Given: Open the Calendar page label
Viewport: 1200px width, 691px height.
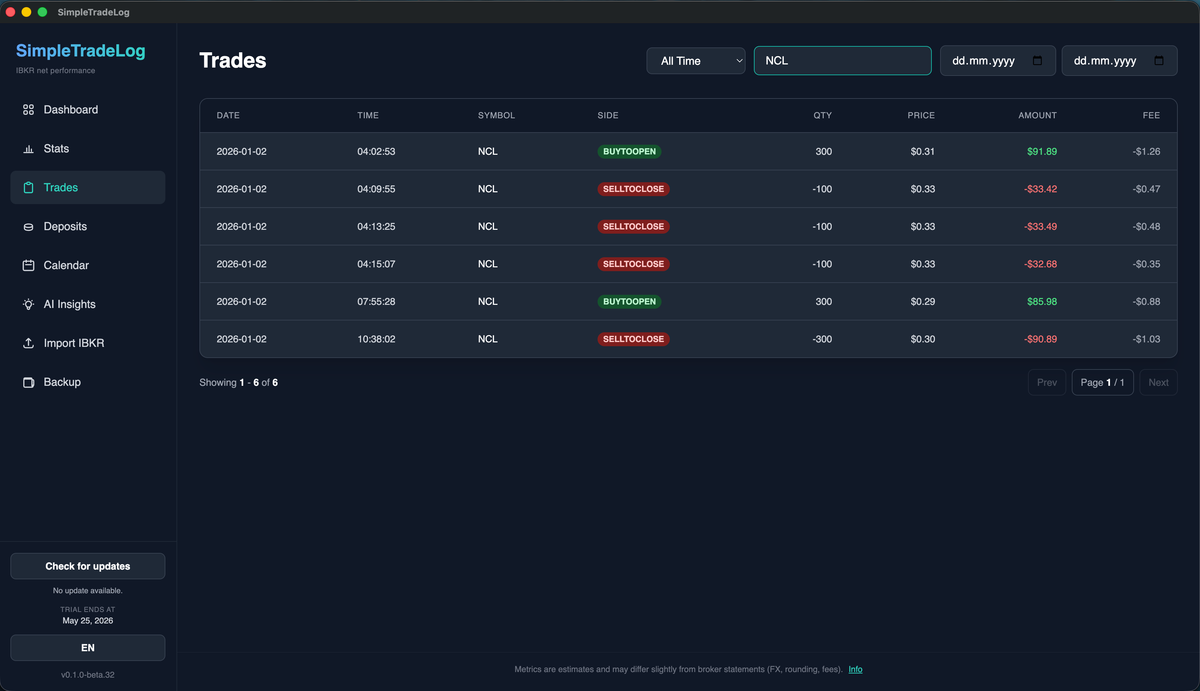Looking at the screenshot, I should point(66,266).
